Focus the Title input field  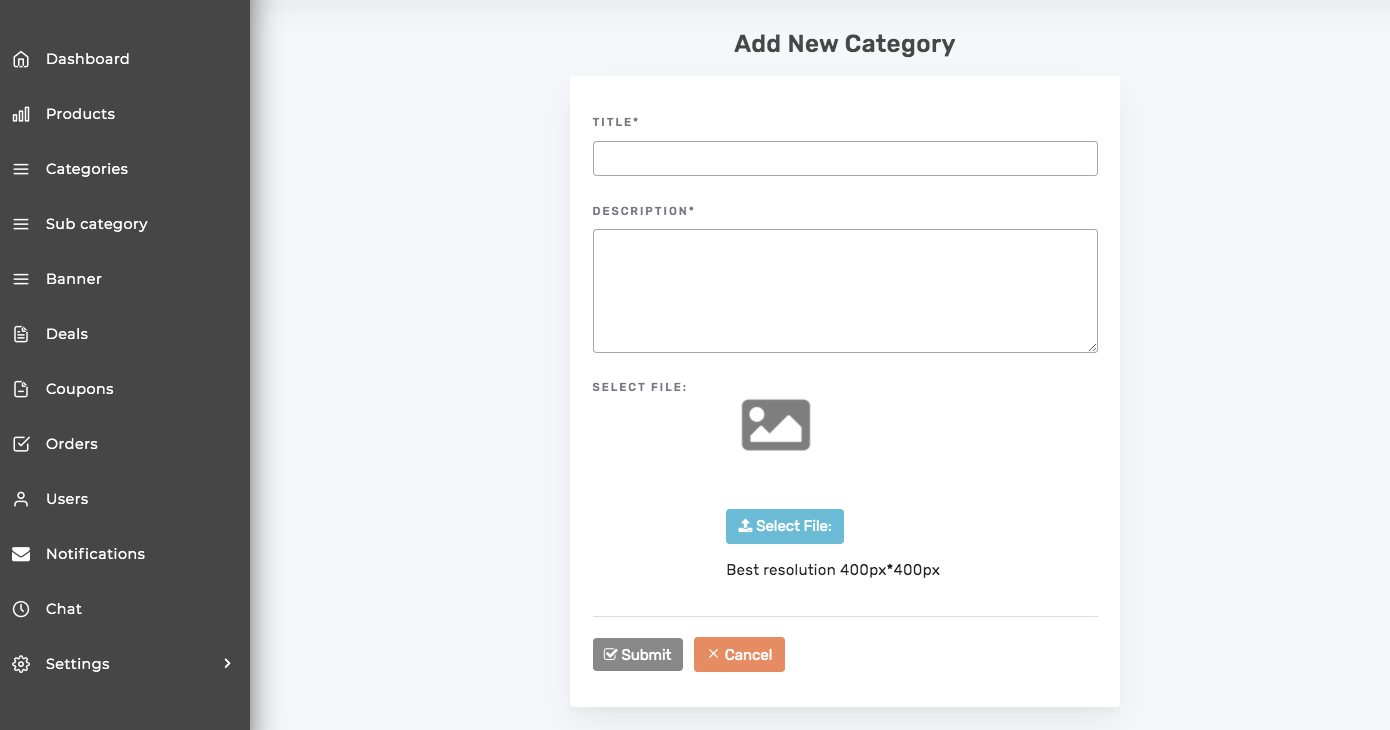(x=845, y=158)
